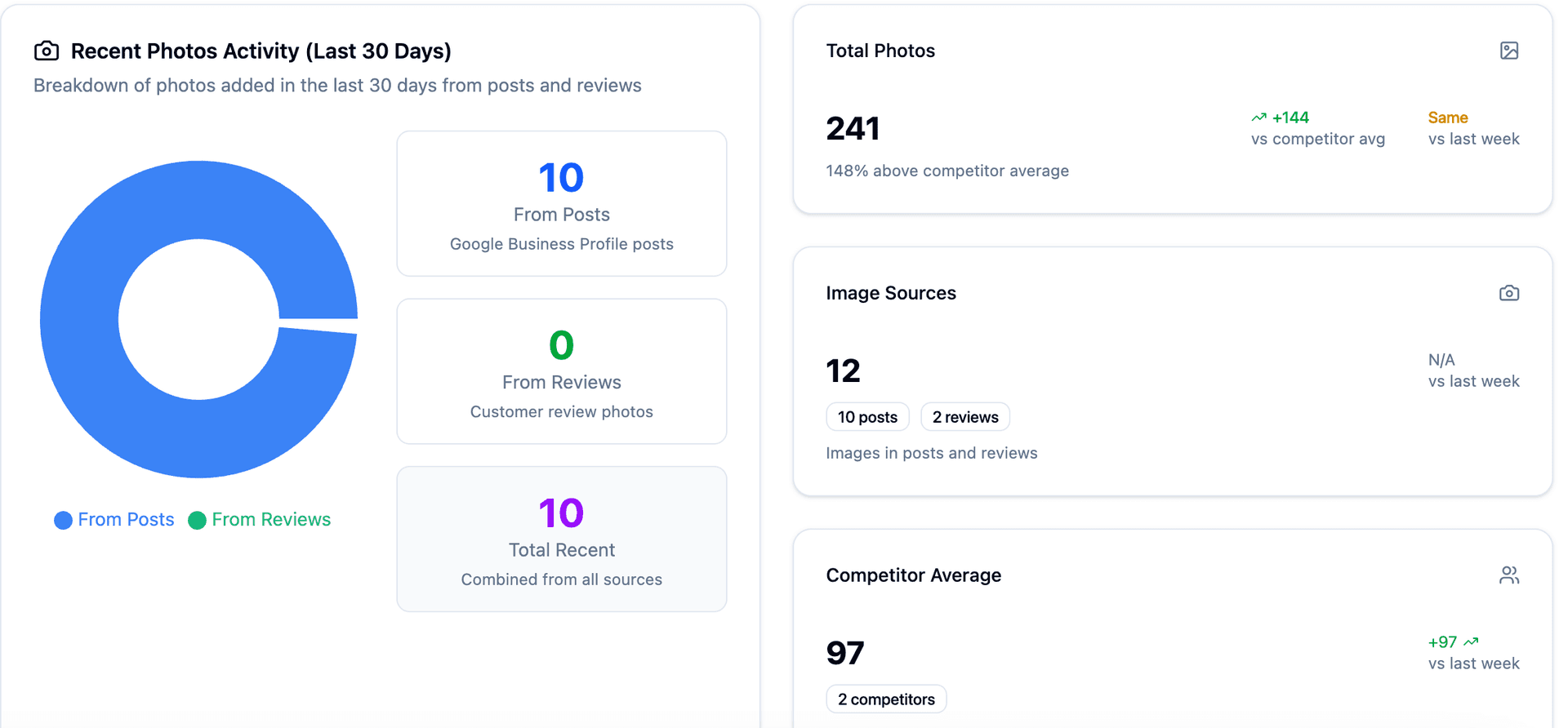Open the From Reviews stat card
Screen dimensions: 1568x728
pos(562,371)
